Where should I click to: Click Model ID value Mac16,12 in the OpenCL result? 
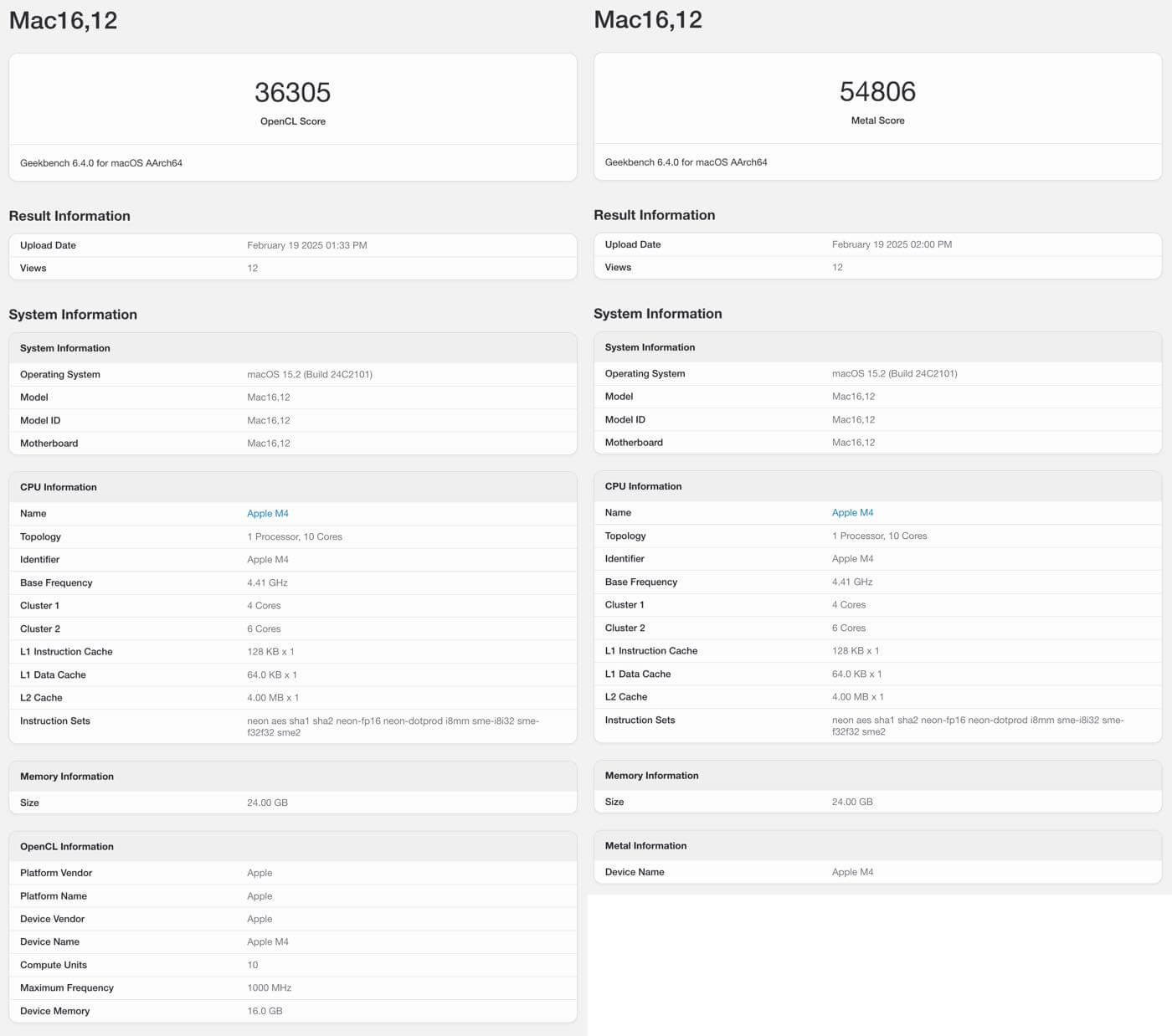point(269,421)
